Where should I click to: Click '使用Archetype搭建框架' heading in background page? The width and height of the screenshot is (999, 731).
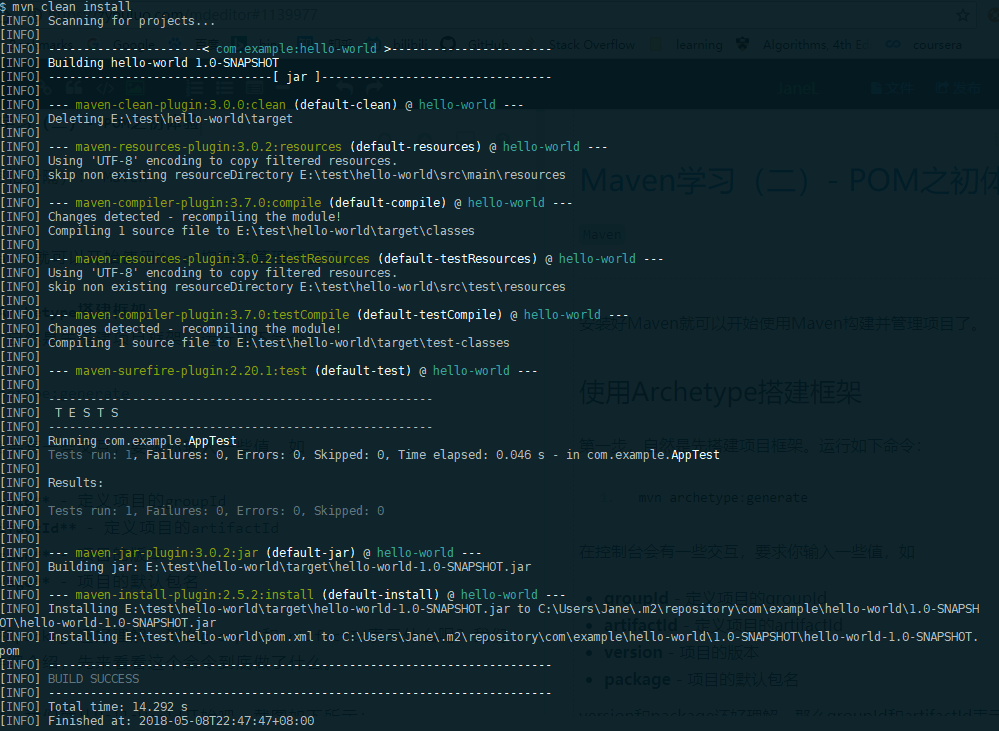[721, 393]
